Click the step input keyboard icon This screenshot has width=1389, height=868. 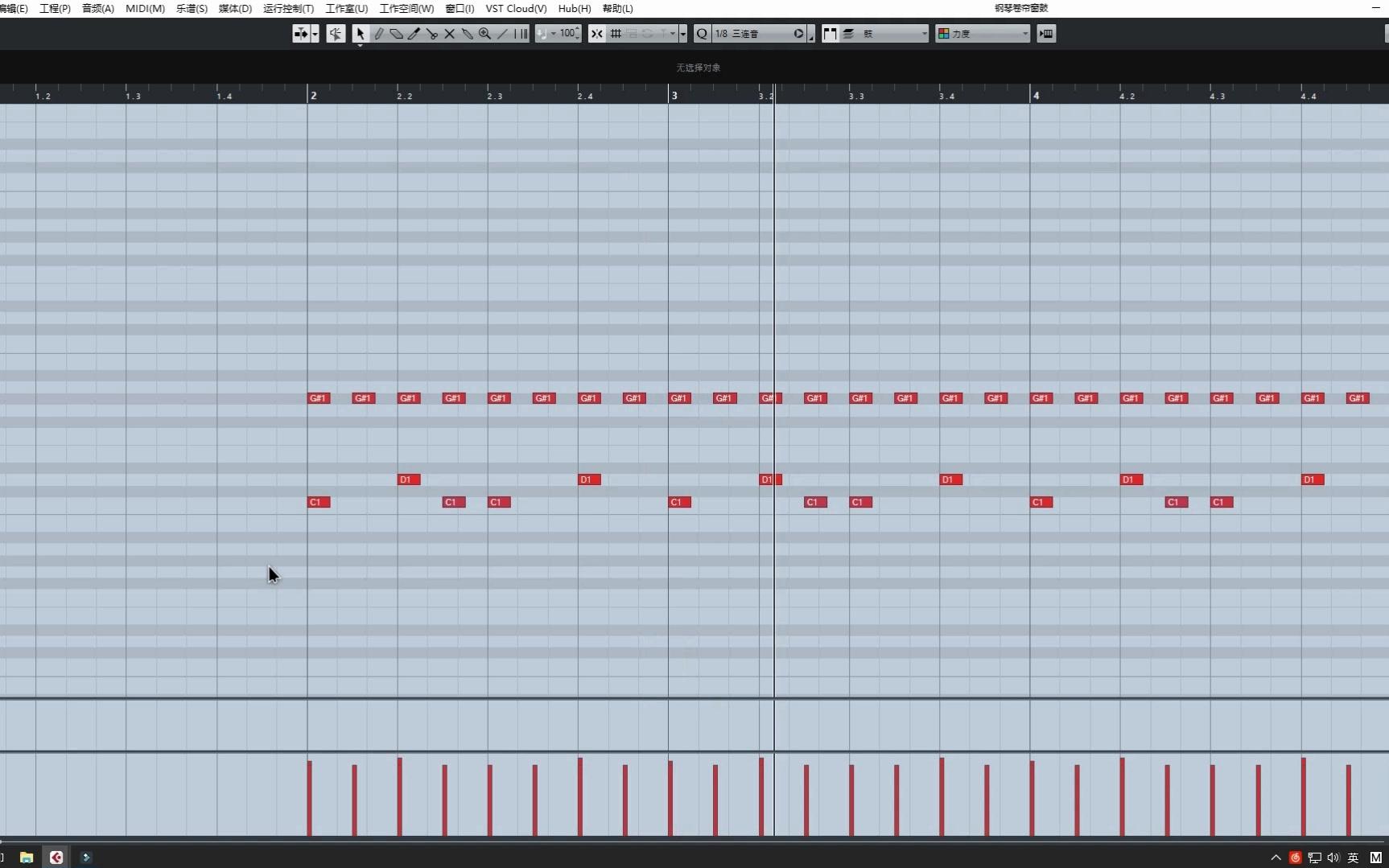tap(1046, 34)
